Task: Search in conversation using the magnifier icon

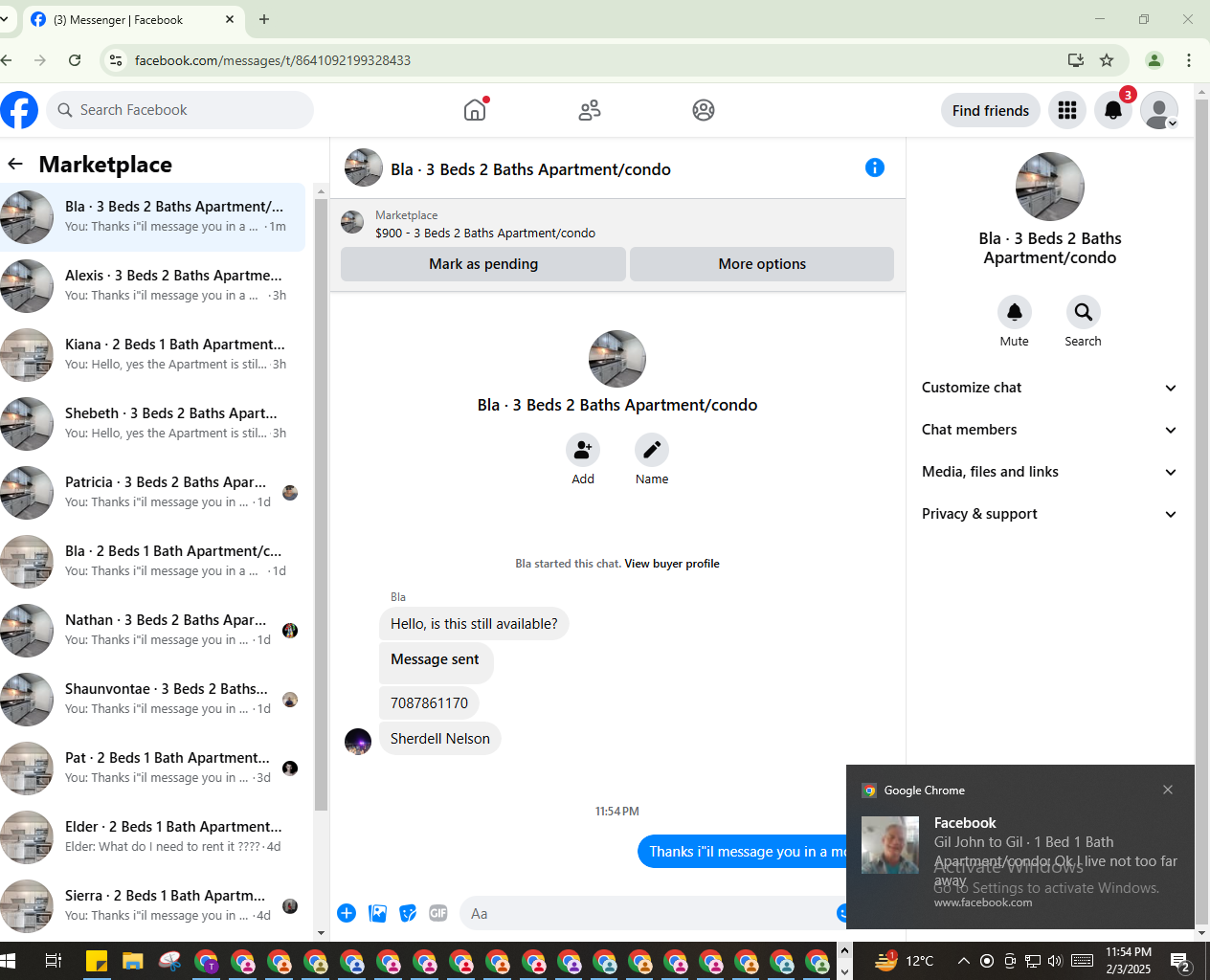Action: pyautogui.click(x=1084, y=312)
